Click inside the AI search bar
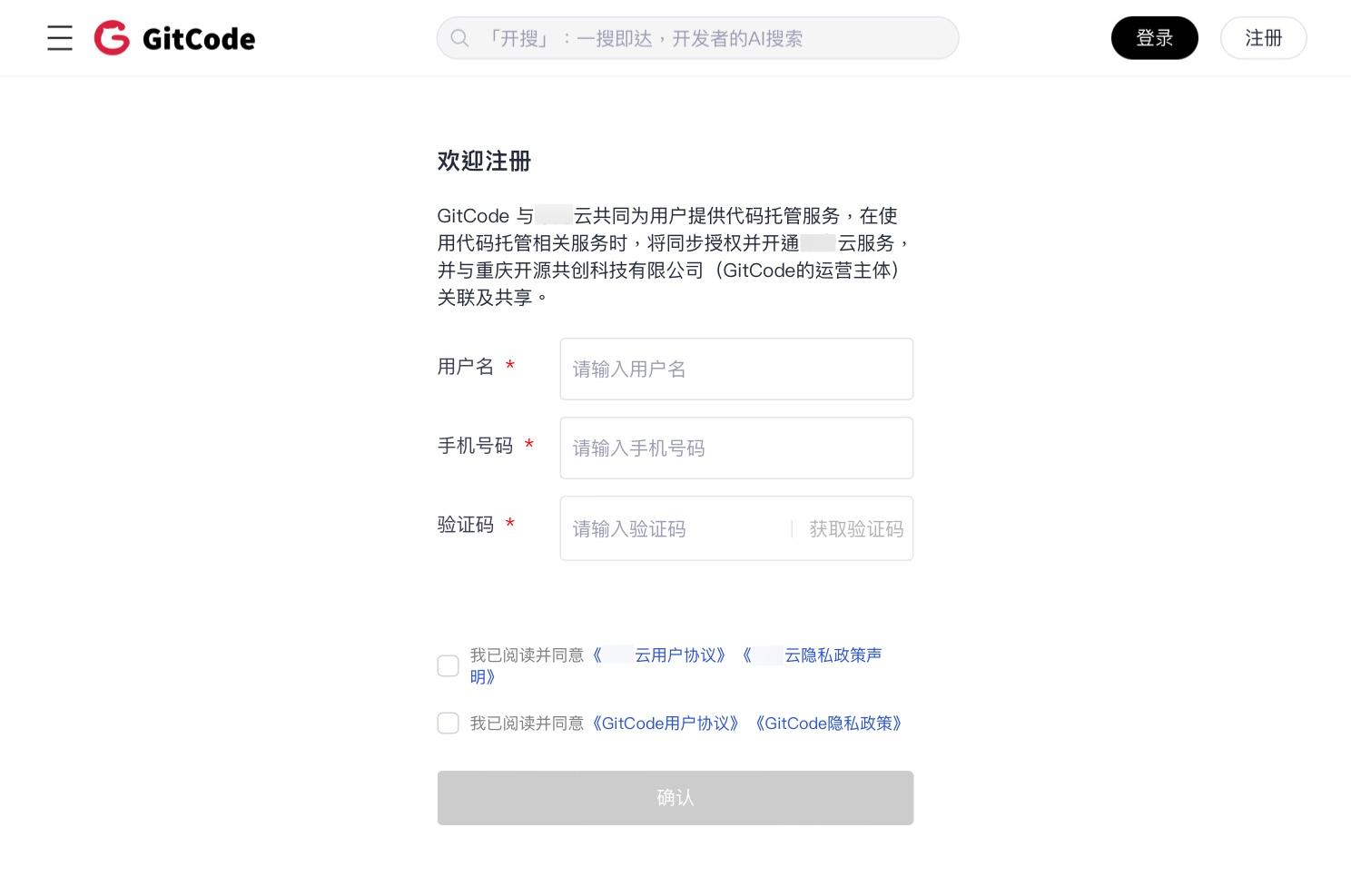The height and width of the screenshot is (896, 1351). coord(697,37)
